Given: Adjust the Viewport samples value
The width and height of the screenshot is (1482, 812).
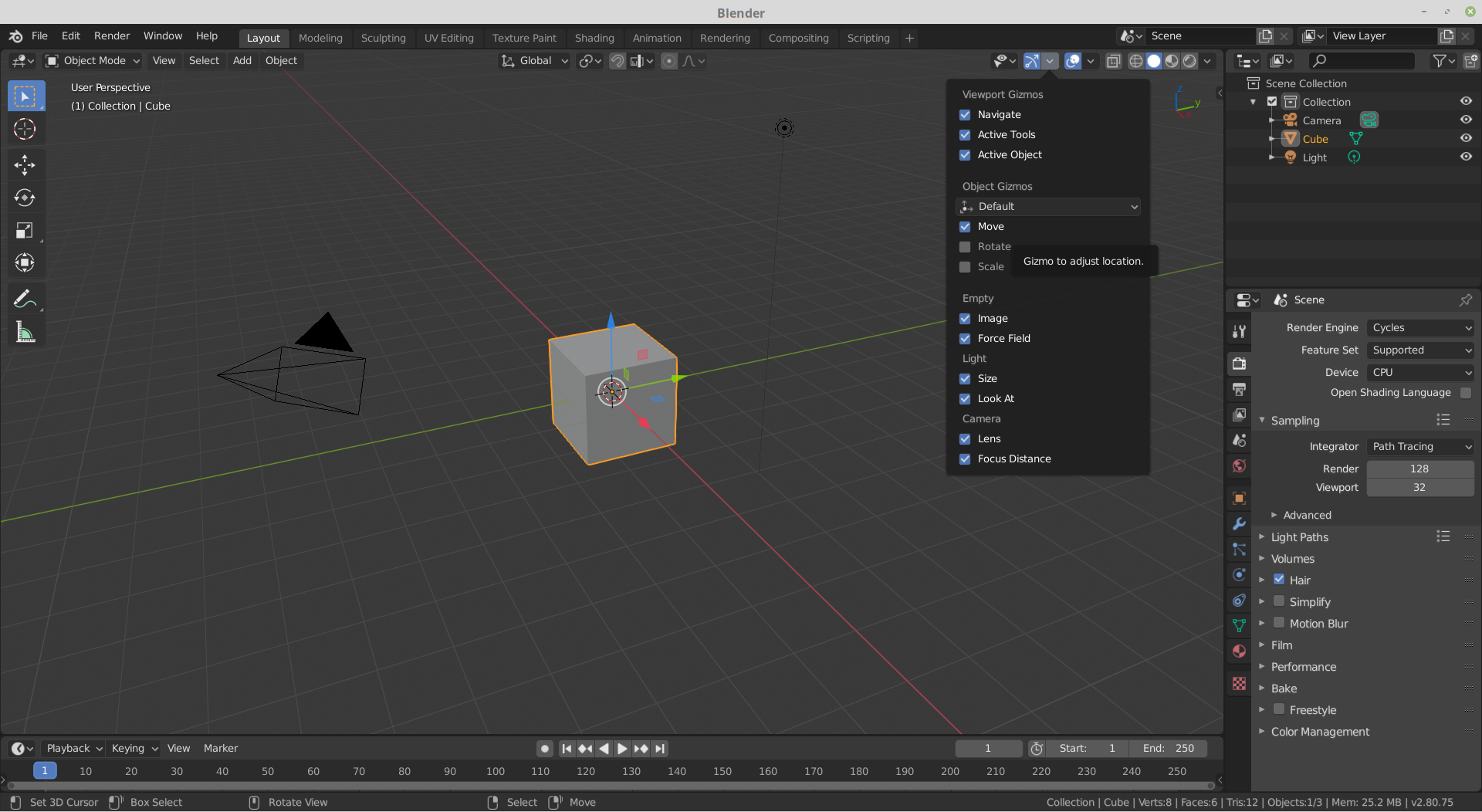Looking at the screenshot, I should click(x=1419, y=487).
